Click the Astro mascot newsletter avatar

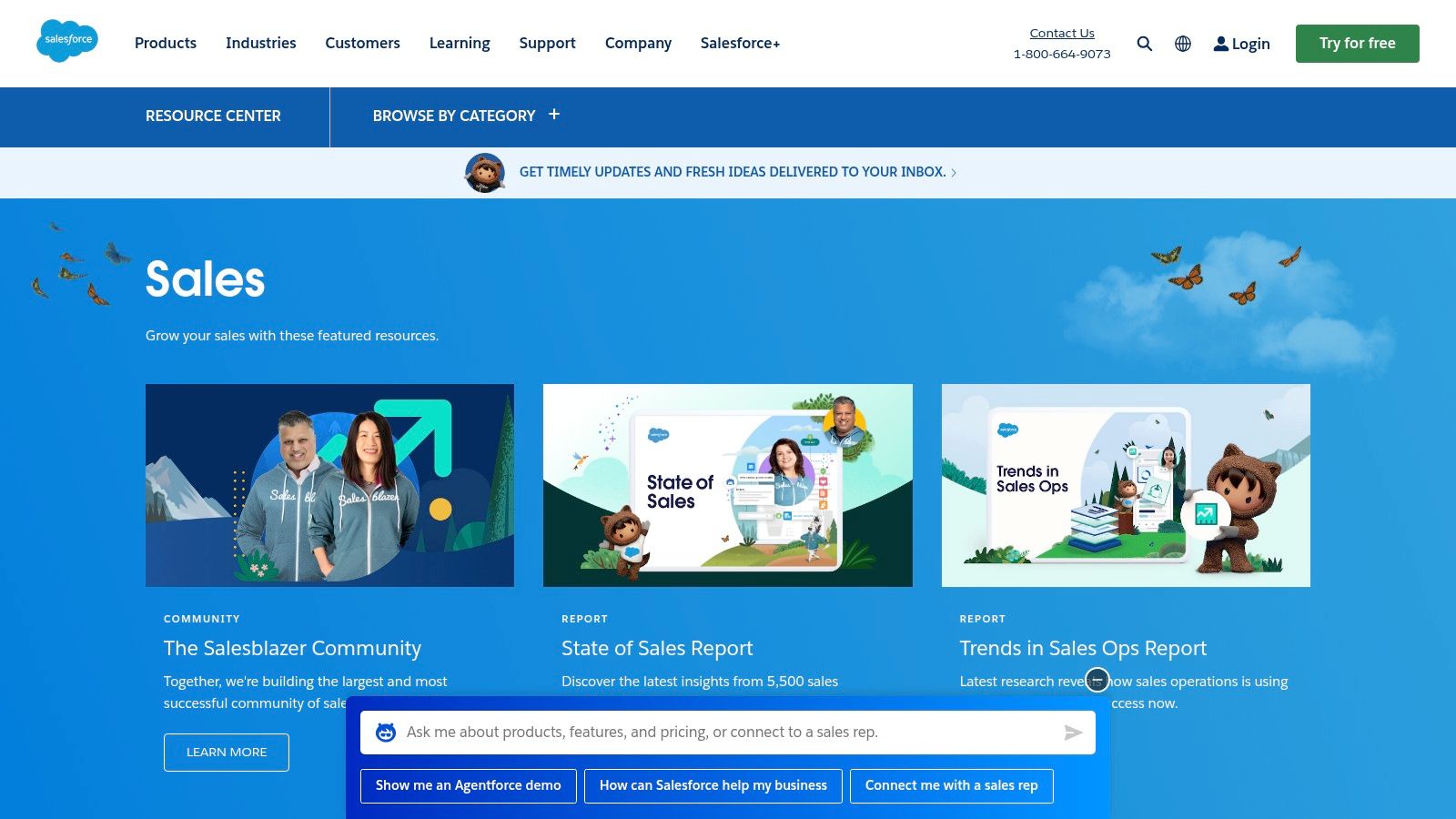click(485, 173)
